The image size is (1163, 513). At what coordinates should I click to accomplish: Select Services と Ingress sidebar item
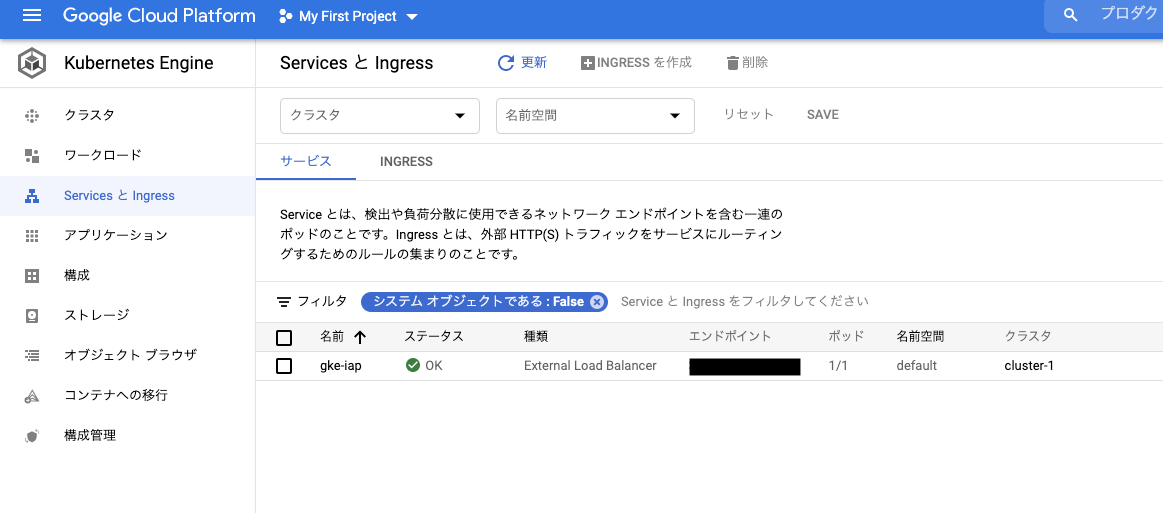point(128,196)
